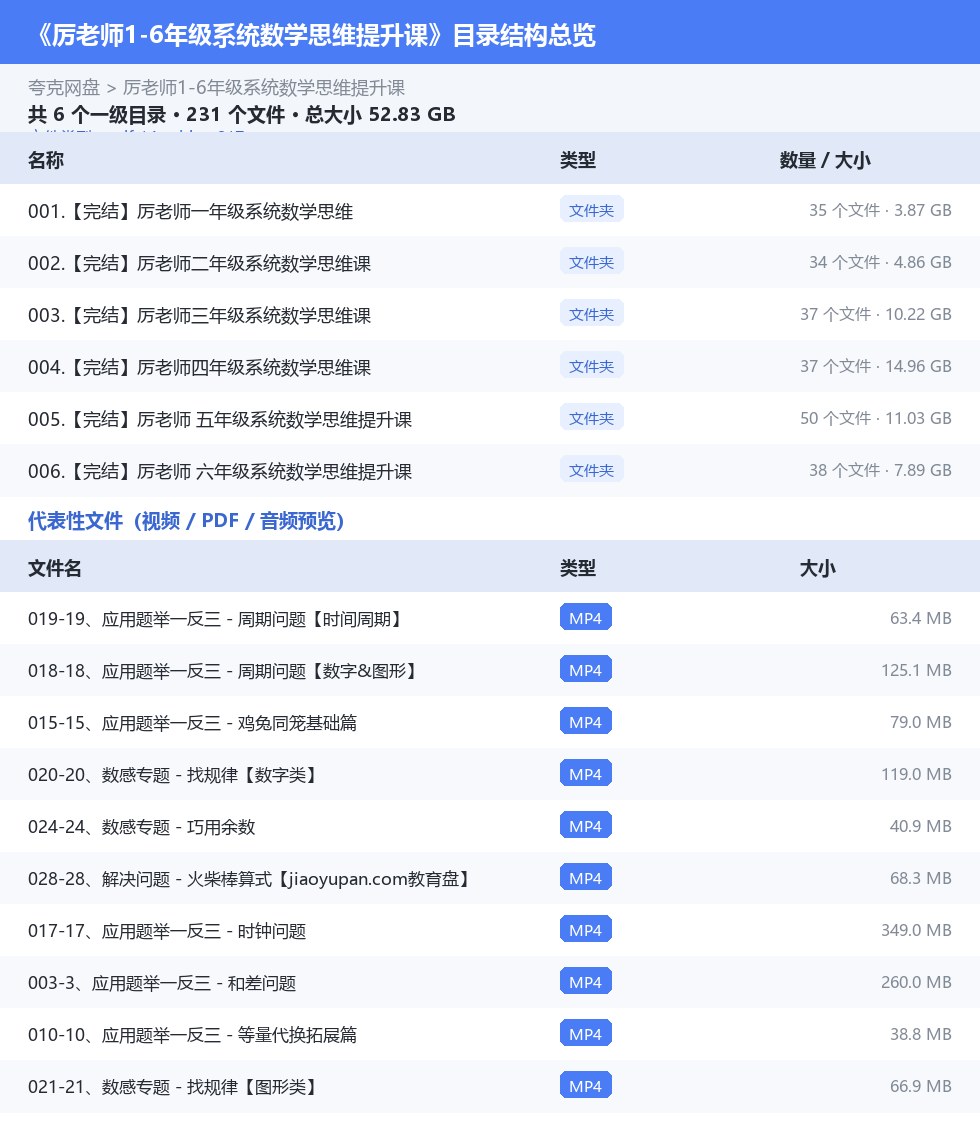980x1144 pixels.
Task: Click the 68.3 MB size value
Action: (921, 878)
